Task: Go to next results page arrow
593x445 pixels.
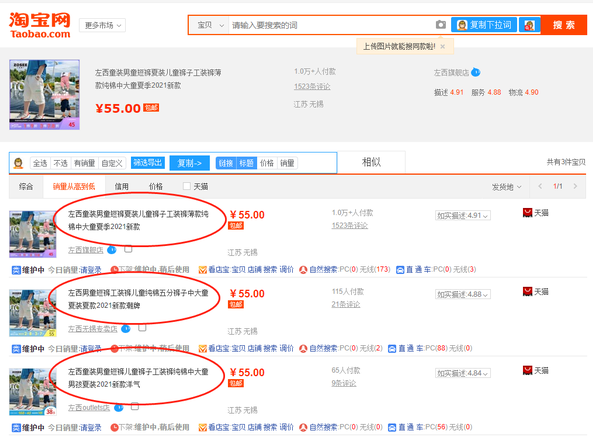Action: point(575,186)
